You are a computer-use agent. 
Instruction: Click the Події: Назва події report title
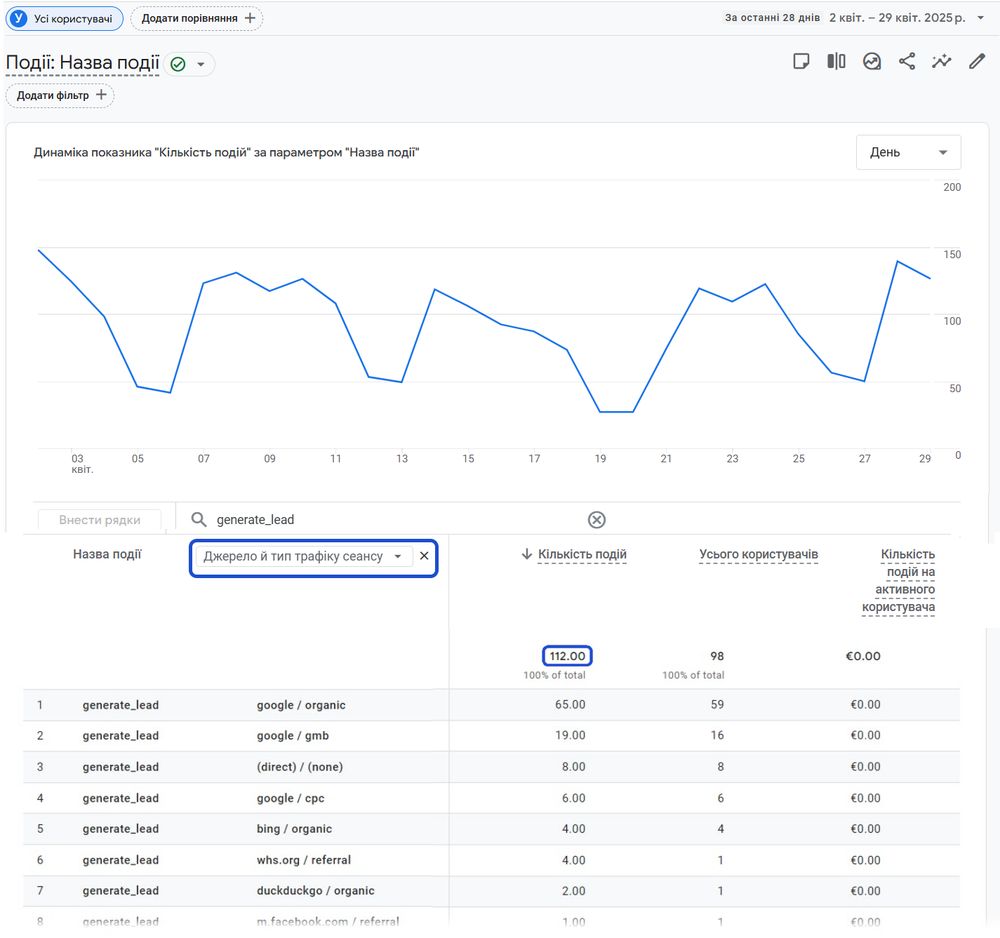(82, 62)
